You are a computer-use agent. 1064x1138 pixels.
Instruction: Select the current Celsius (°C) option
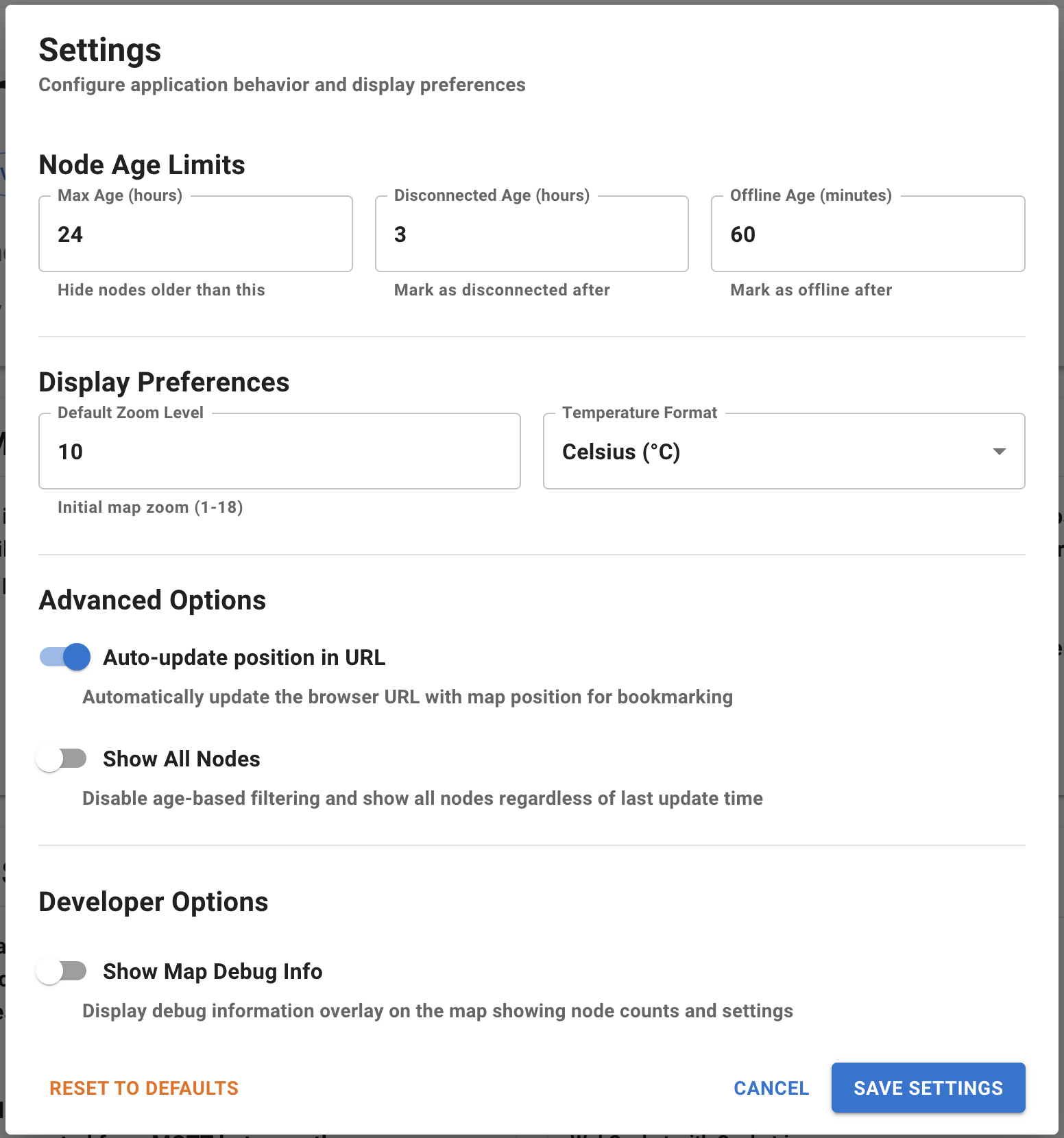point(621,451)
